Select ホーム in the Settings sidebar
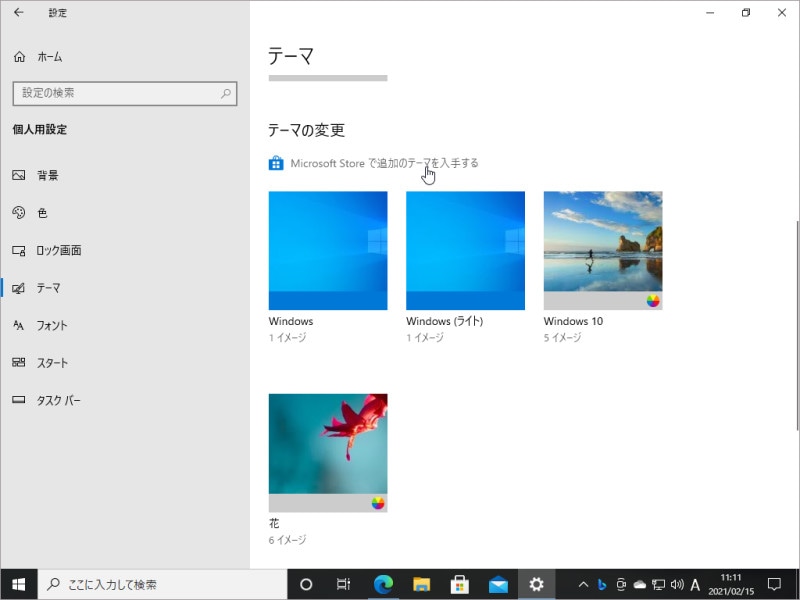This screenshot has height=600, width=800. [x=45, y=57]
